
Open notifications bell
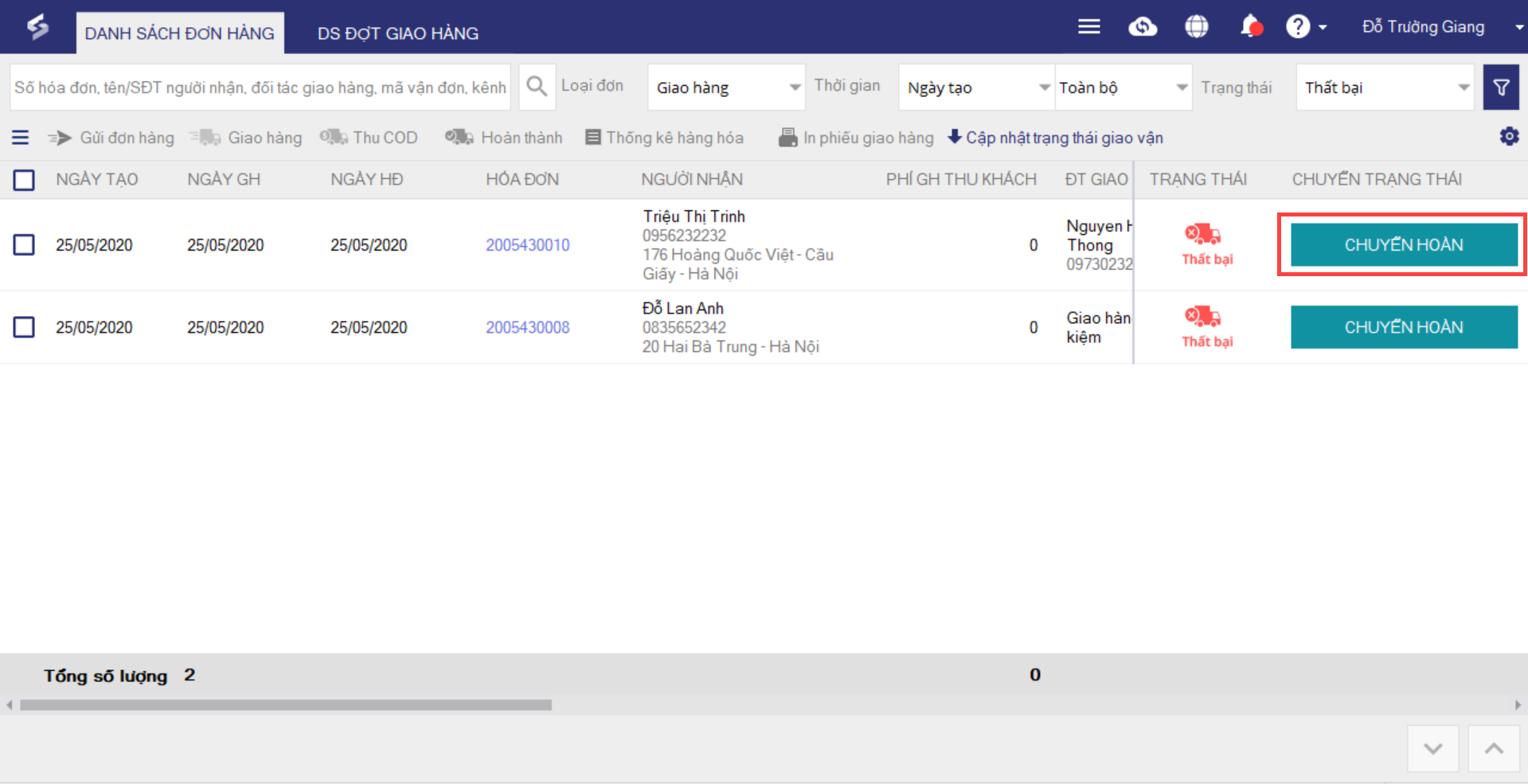(1251, 26)
